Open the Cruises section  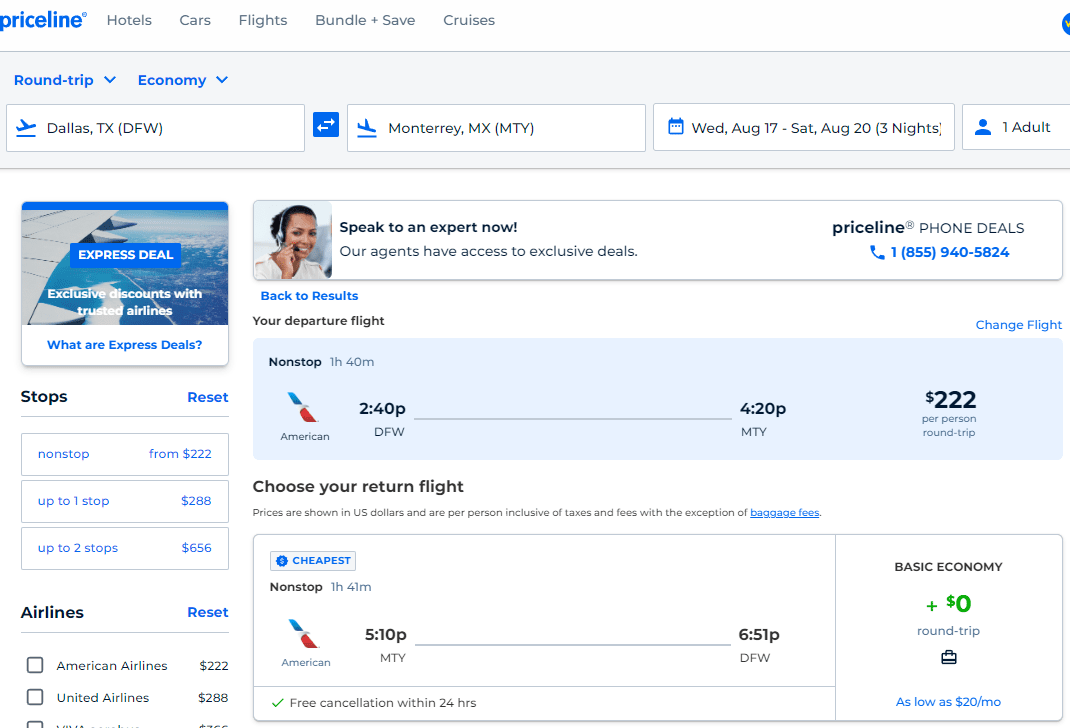(468, 20)
